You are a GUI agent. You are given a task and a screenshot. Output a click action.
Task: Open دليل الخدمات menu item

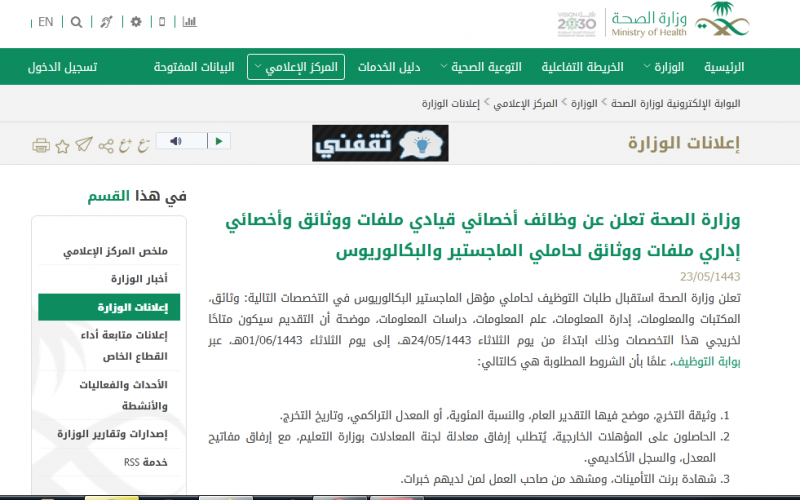click(389, 67)
